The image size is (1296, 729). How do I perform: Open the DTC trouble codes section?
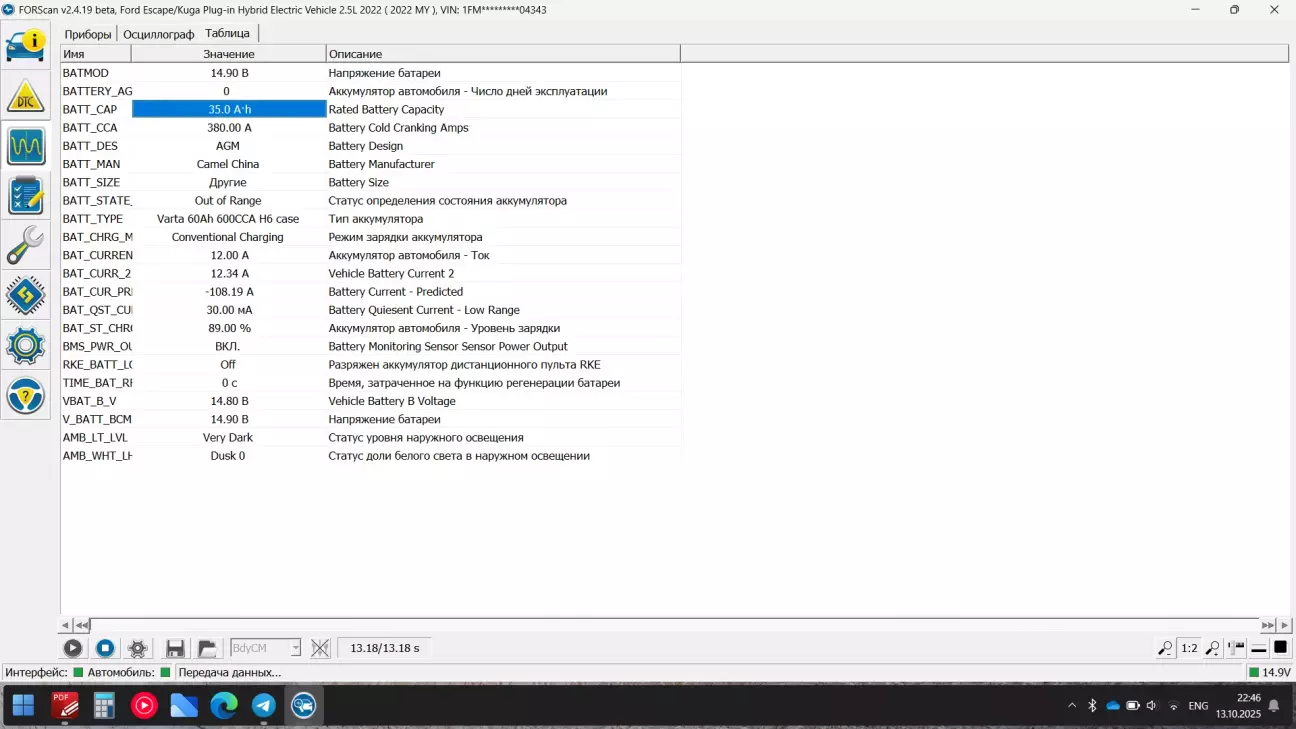tap(26, 96)
